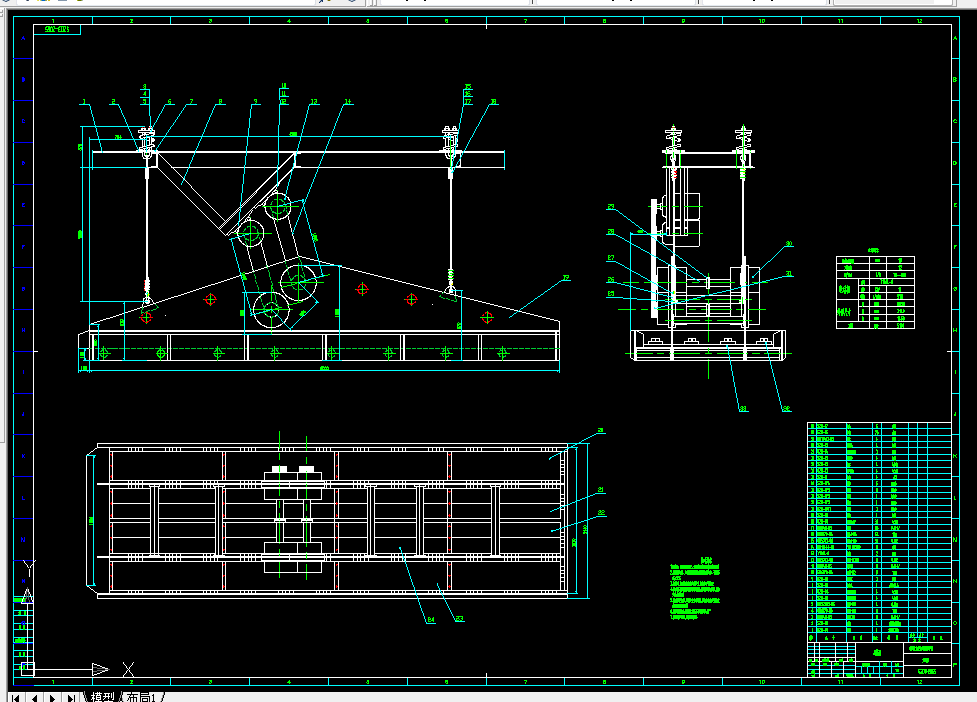
Task: Click the next layout tab arrow
Action: [53, 698]
